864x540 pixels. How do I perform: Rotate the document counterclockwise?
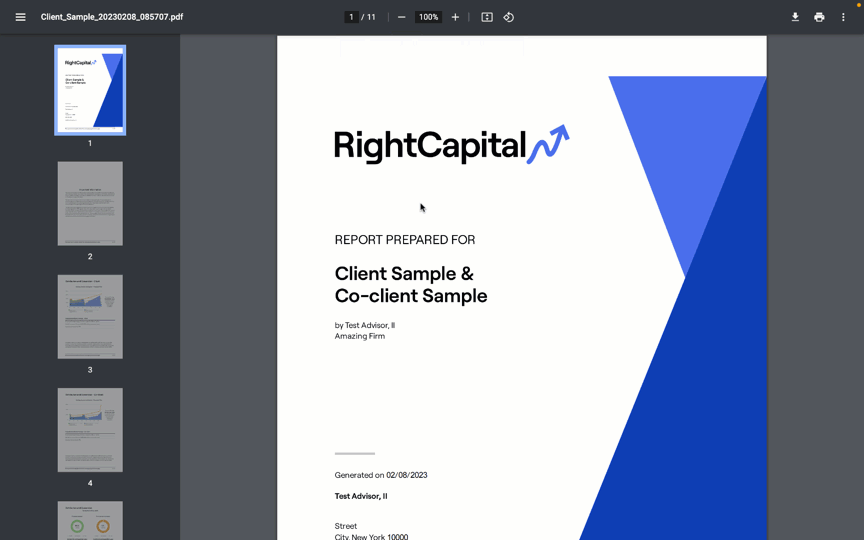click(x=509, y=17)
